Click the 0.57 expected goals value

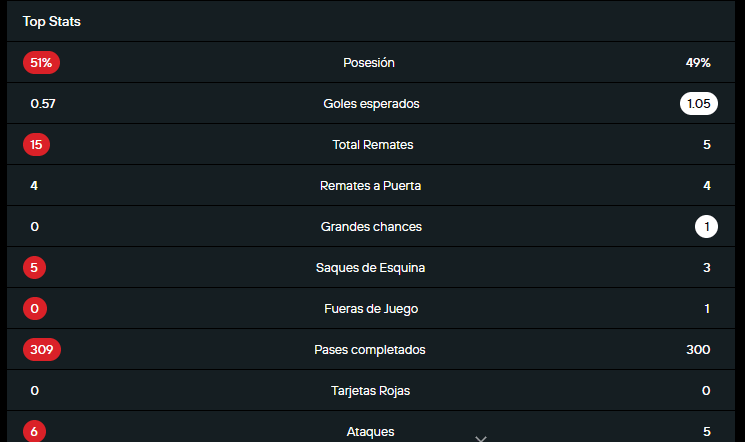click(x=42, y=103)
